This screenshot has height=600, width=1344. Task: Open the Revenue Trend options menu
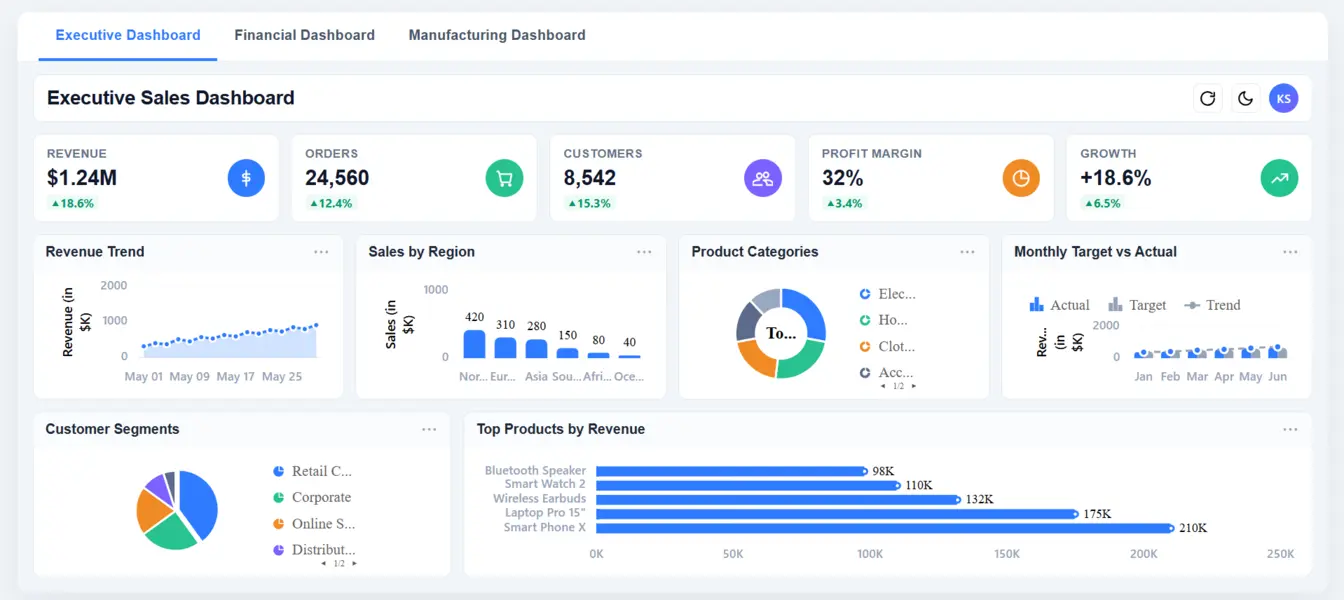(x=321, y=252)
